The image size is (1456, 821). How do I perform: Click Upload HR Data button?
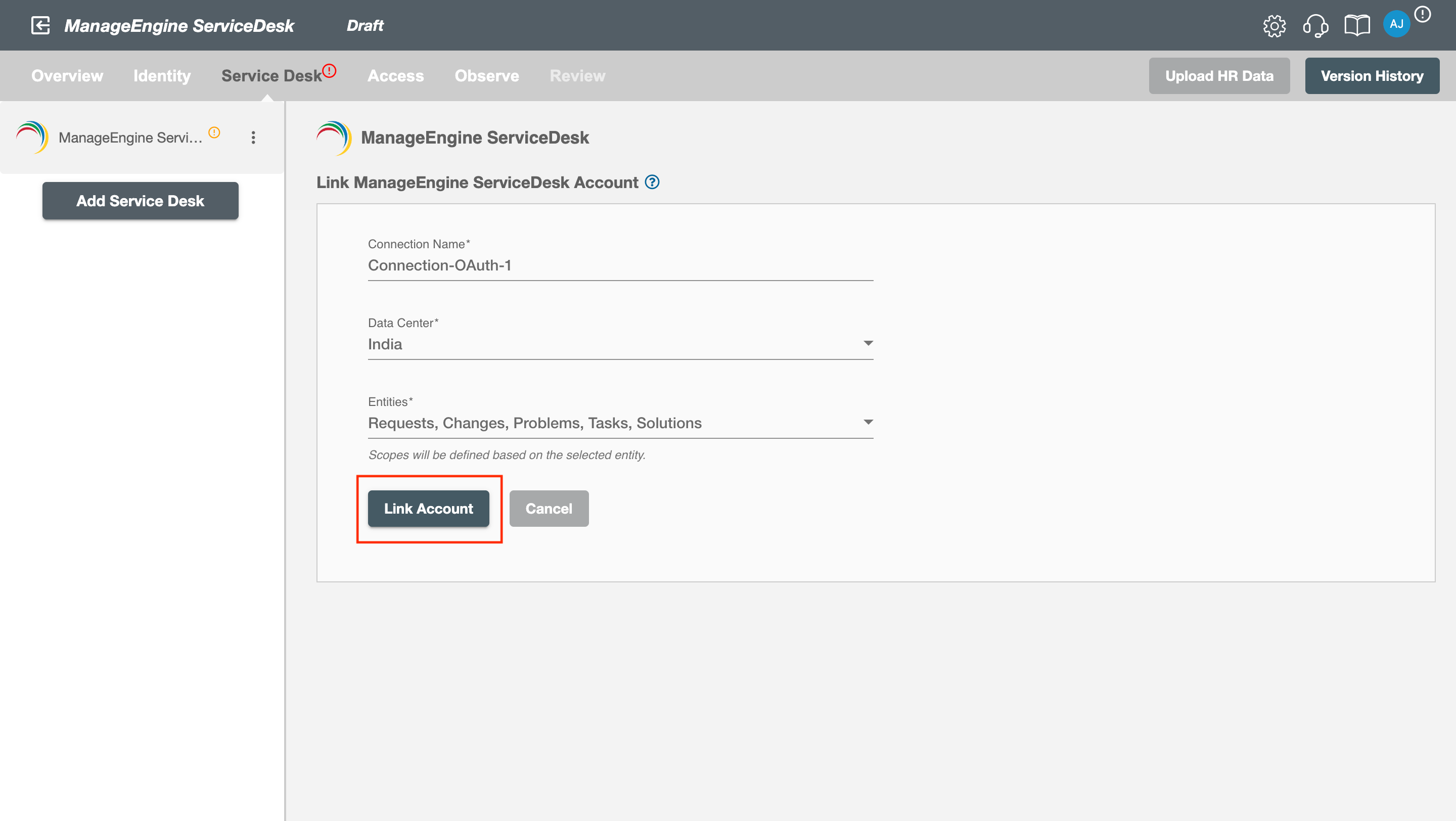[1220, 75]
